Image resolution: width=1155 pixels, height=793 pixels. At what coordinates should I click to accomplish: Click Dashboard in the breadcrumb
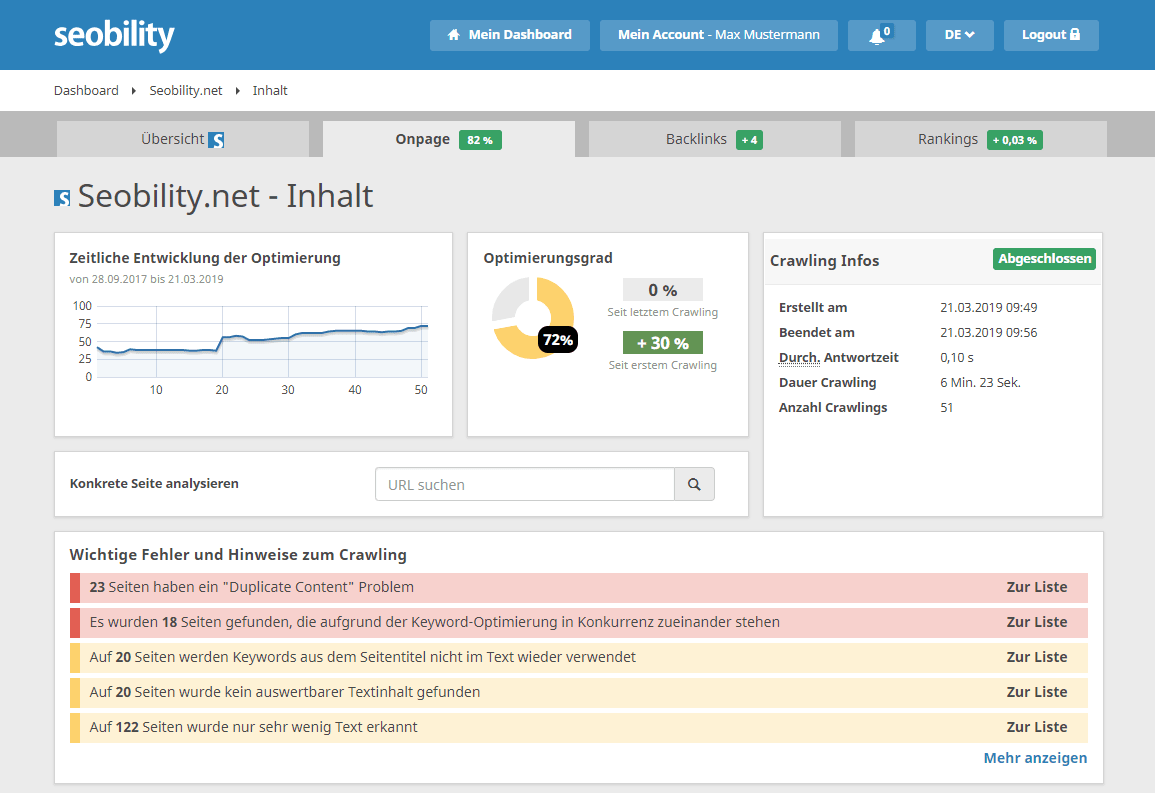pos(86,90)
